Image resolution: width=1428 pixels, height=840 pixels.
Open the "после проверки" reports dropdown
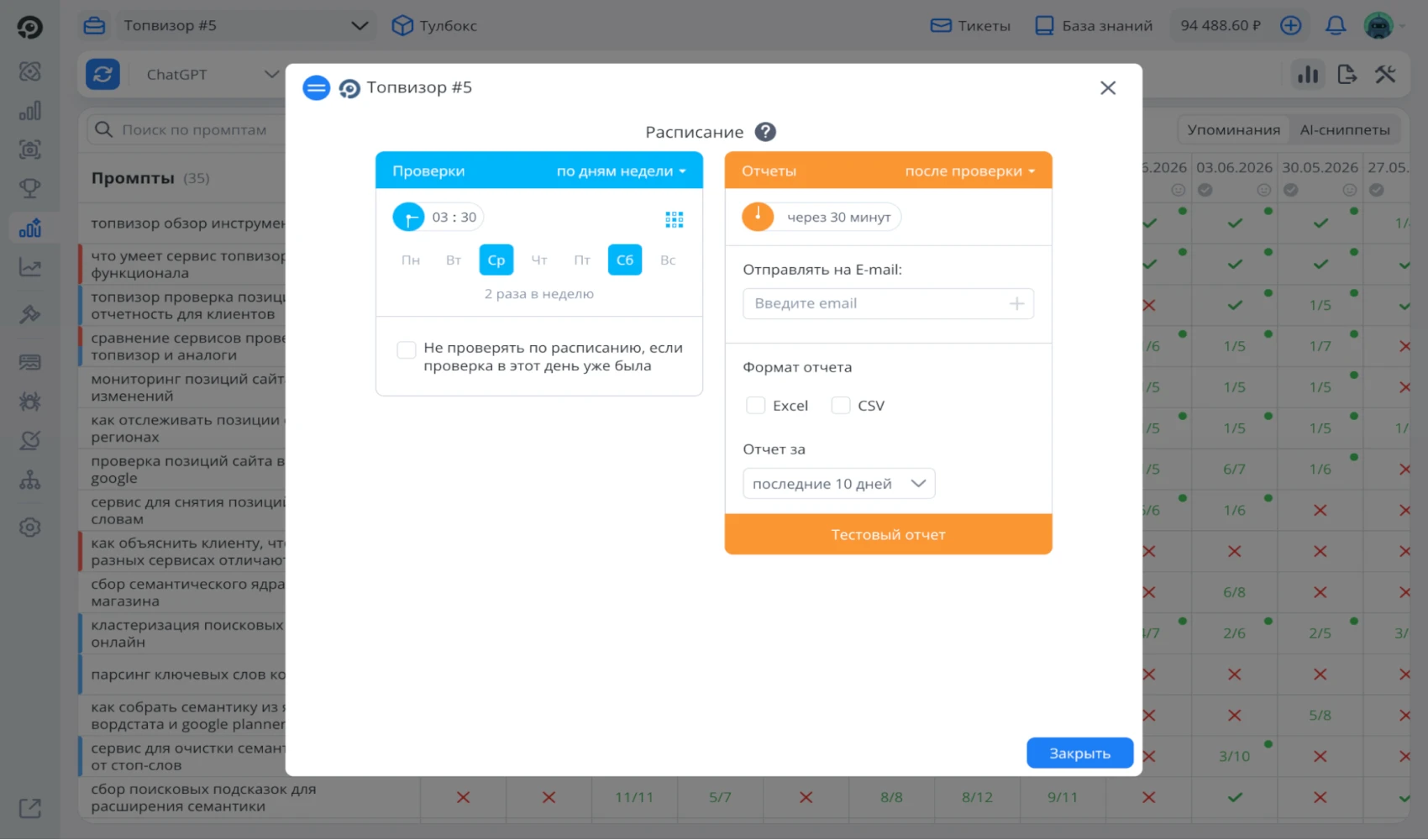970,171
